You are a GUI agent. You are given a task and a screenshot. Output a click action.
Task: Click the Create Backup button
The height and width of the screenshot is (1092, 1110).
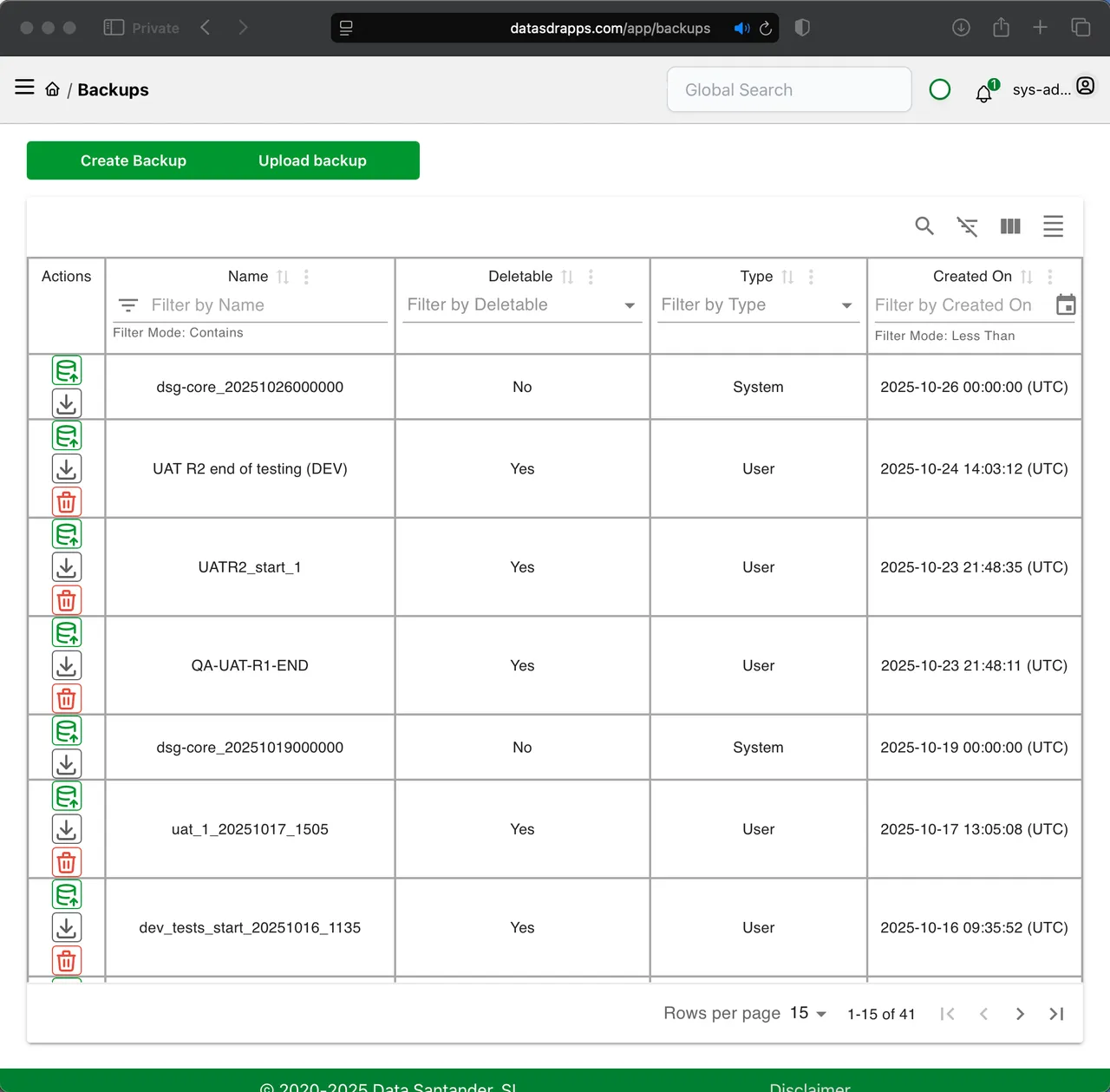133,160
